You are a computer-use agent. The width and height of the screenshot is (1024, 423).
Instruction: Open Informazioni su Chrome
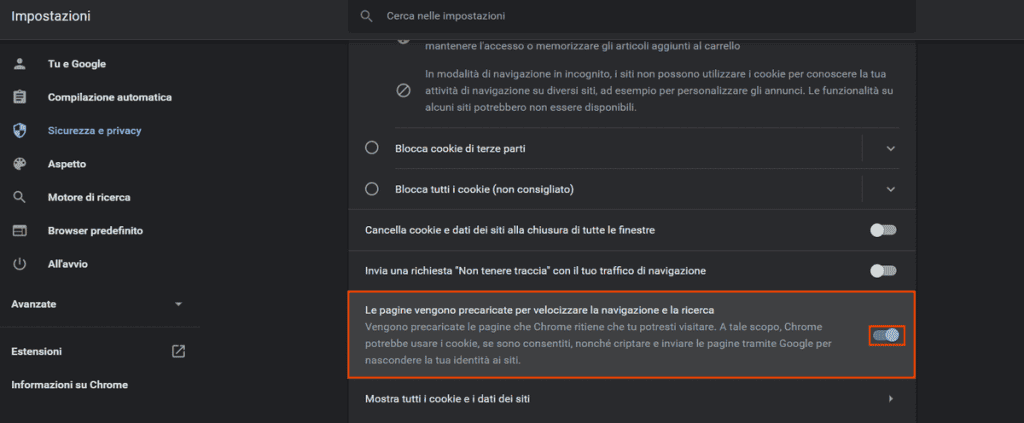(69, 384)
